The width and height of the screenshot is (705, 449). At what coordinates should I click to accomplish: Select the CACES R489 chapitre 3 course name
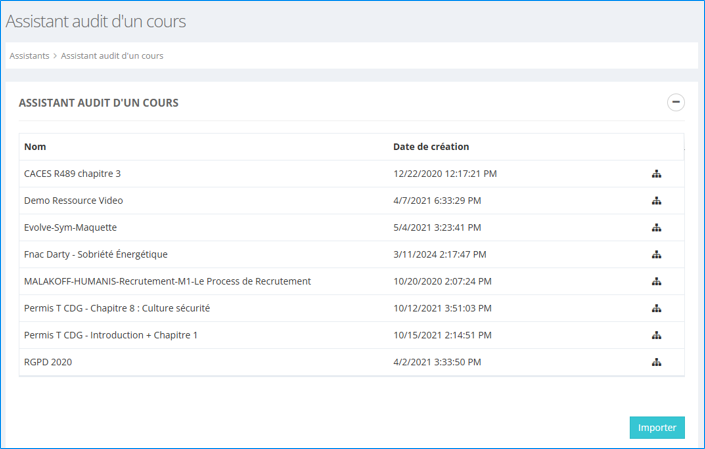(x=72, y=174)
